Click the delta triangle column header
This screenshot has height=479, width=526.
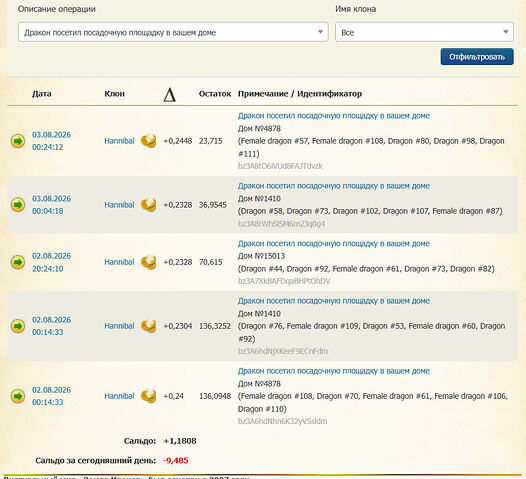169,95
